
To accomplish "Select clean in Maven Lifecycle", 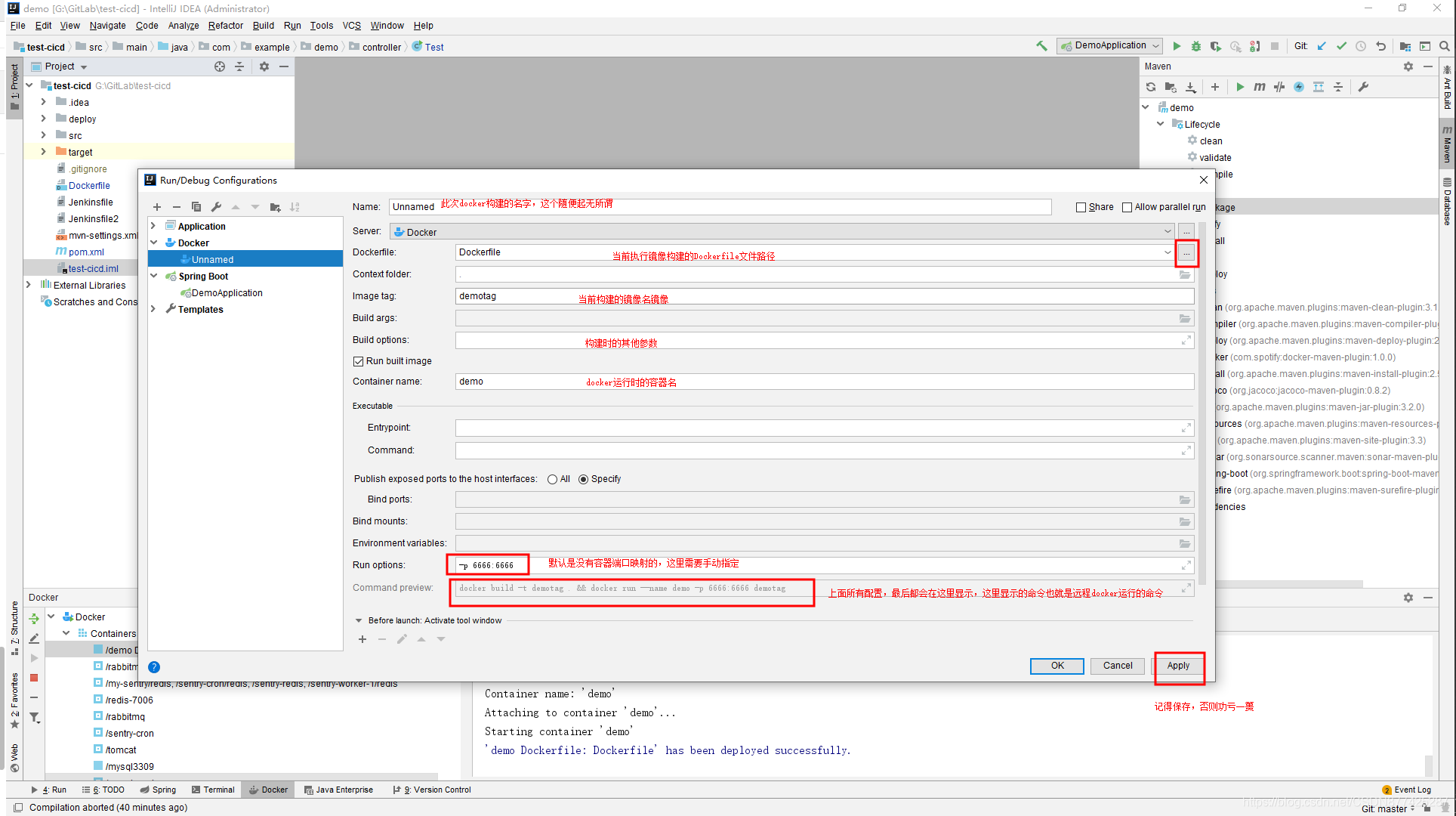I will tap(1211, 141).
